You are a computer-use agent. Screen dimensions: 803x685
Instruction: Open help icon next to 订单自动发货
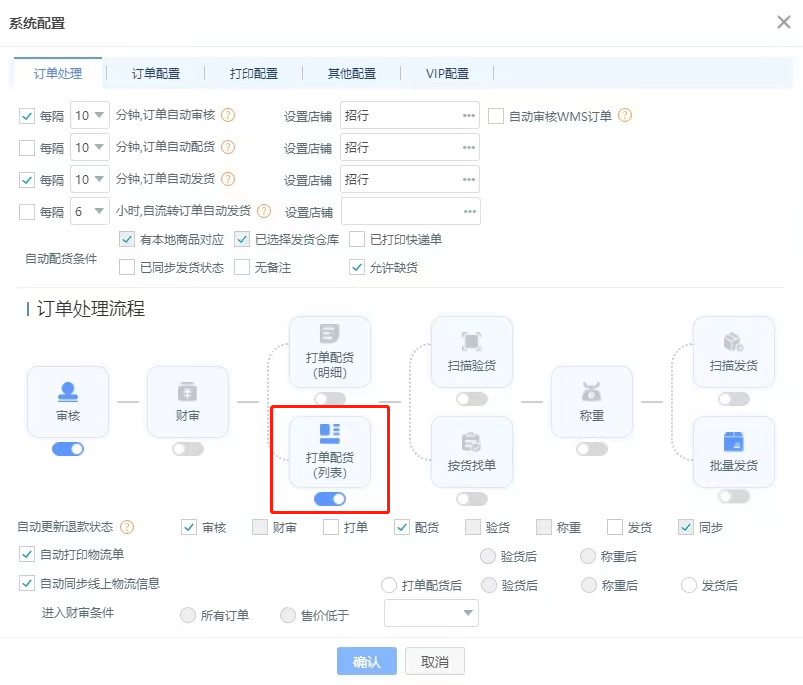tap(228, 179)
